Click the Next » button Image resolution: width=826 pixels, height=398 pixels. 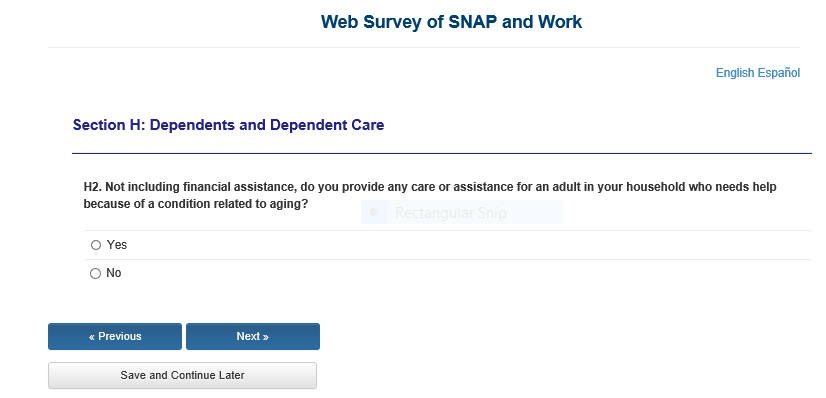pyautogui.click(x=253, y=336)
